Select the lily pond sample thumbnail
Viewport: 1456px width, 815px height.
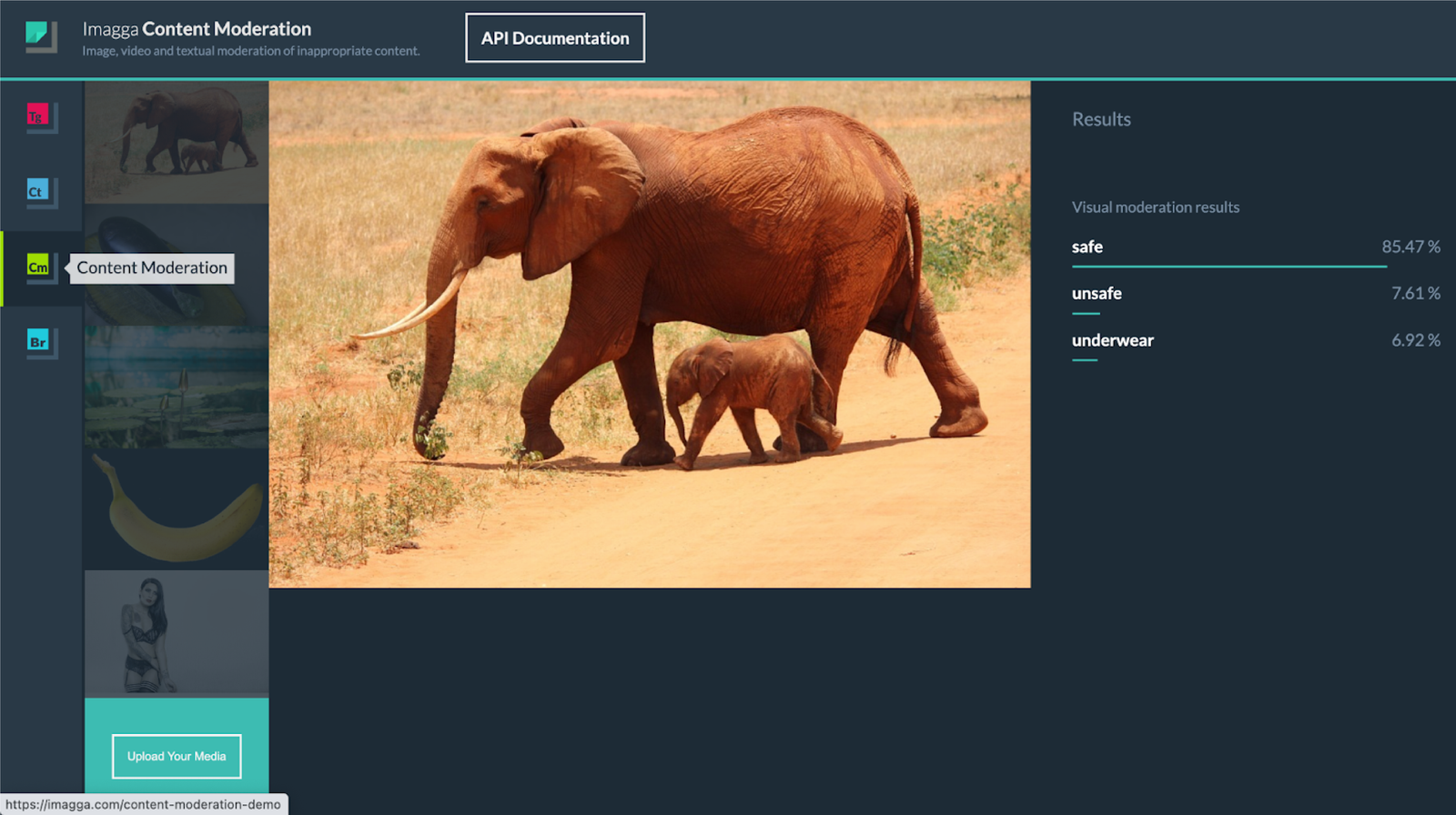click(177, 387)
